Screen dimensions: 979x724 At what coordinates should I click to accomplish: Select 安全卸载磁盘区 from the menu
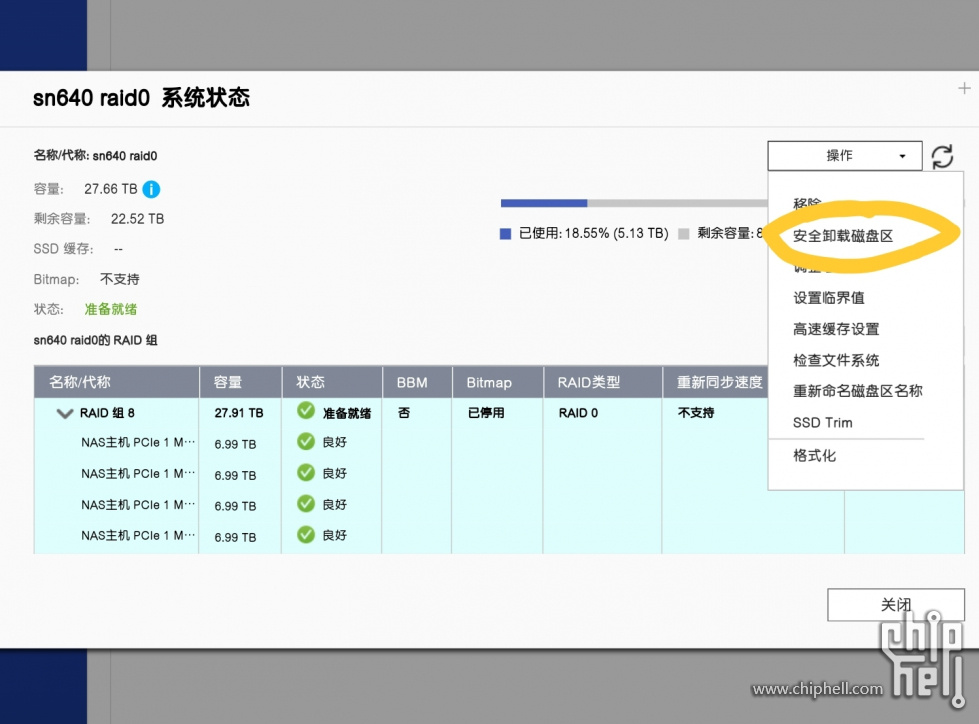[x=843, y=236]
